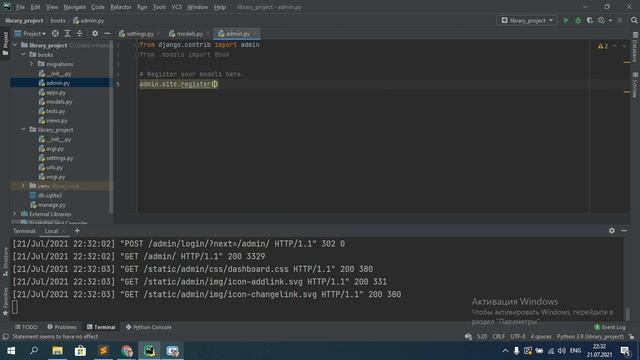The height and width of the screenshot is (360, 640).
Task: Expand all in Project panel toolbar
Action: (67, 33)
